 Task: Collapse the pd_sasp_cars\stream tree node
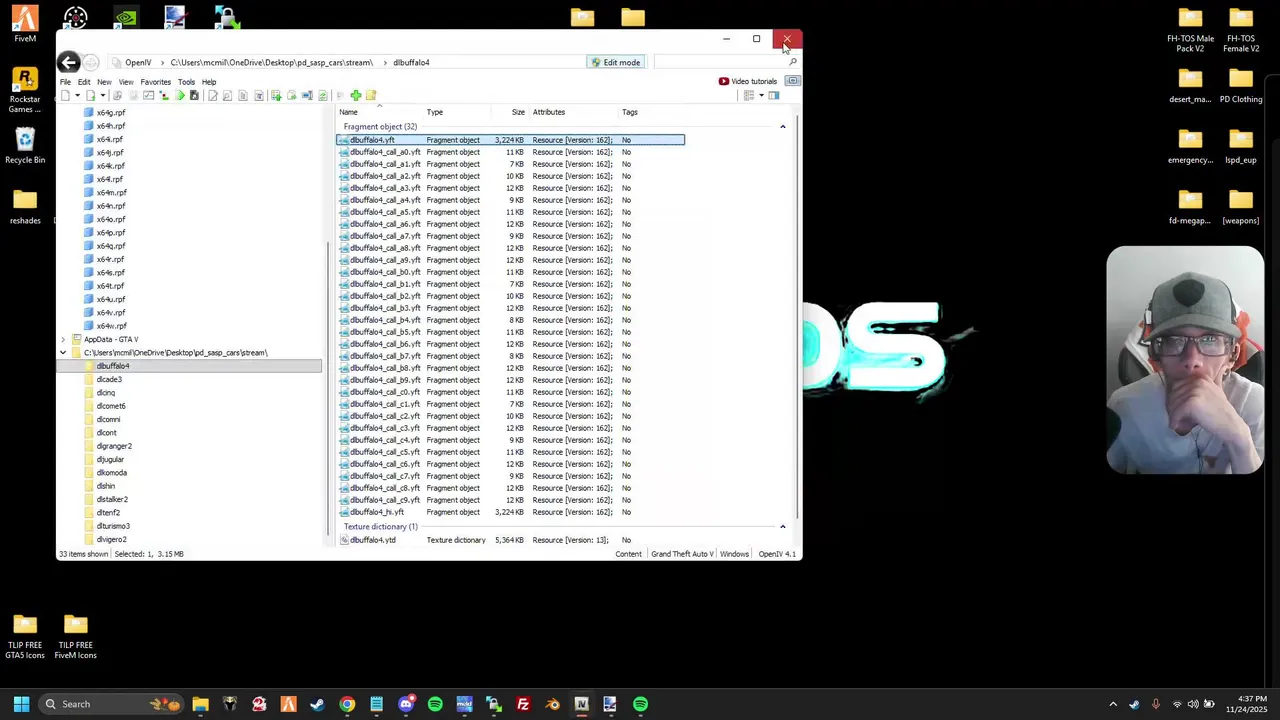[x=63, y=353]
